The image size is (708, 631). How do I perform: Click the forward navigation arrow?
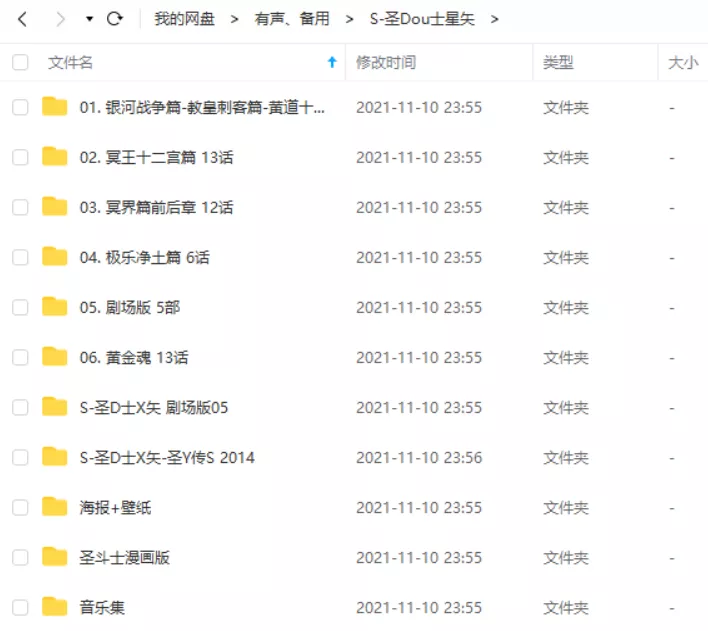point(60,19)
